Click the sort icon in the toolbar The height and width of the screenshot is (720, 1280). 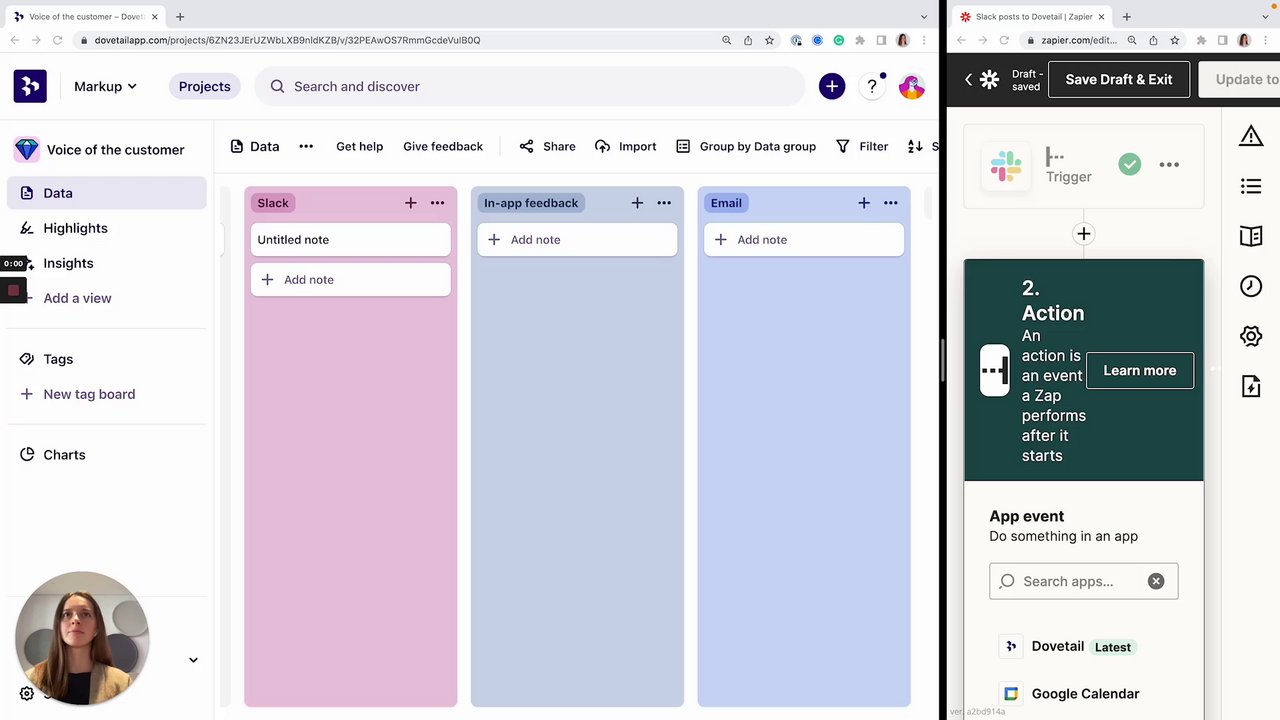915,146
